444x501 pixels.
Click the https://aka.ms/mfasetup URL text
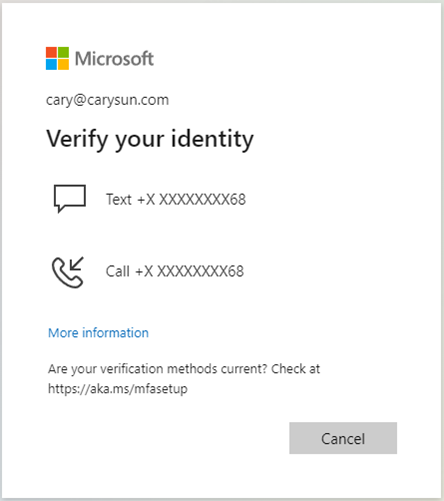(118, 389)
